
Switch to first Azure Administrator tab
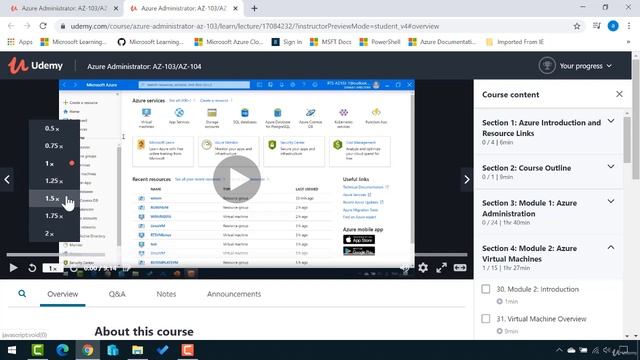[x=64, y=8]
